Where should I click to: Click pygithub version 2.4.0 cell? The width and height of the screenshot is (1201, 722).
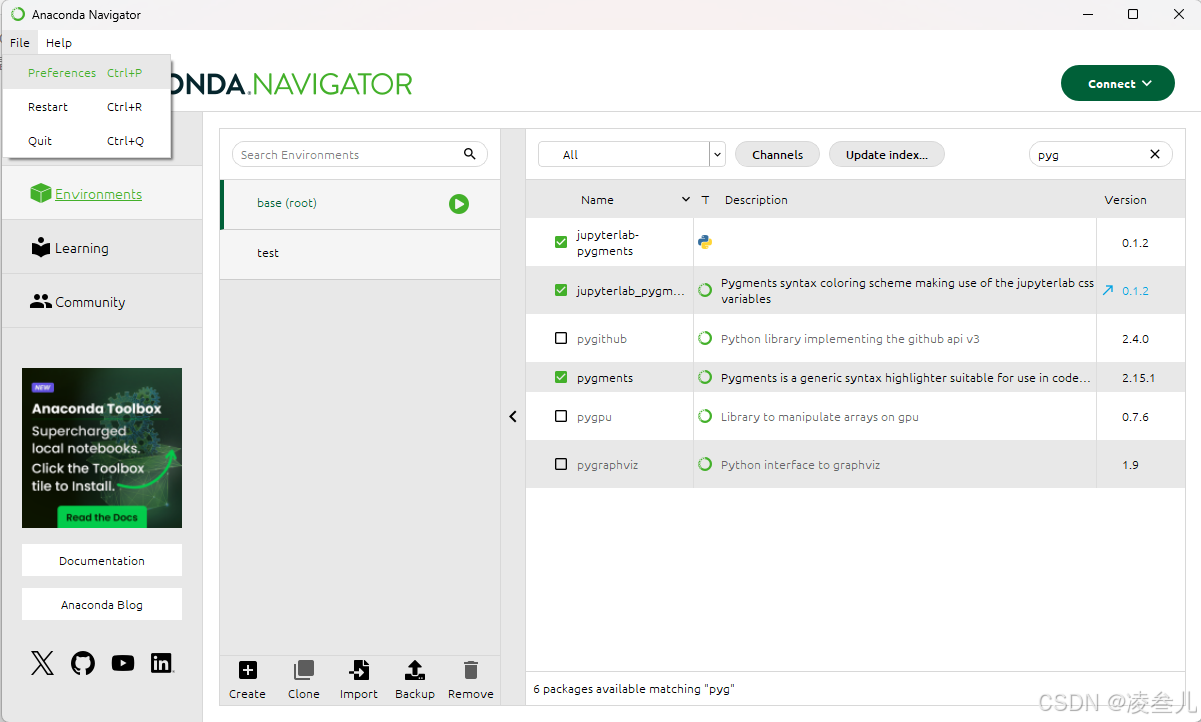pos(1135,339)
